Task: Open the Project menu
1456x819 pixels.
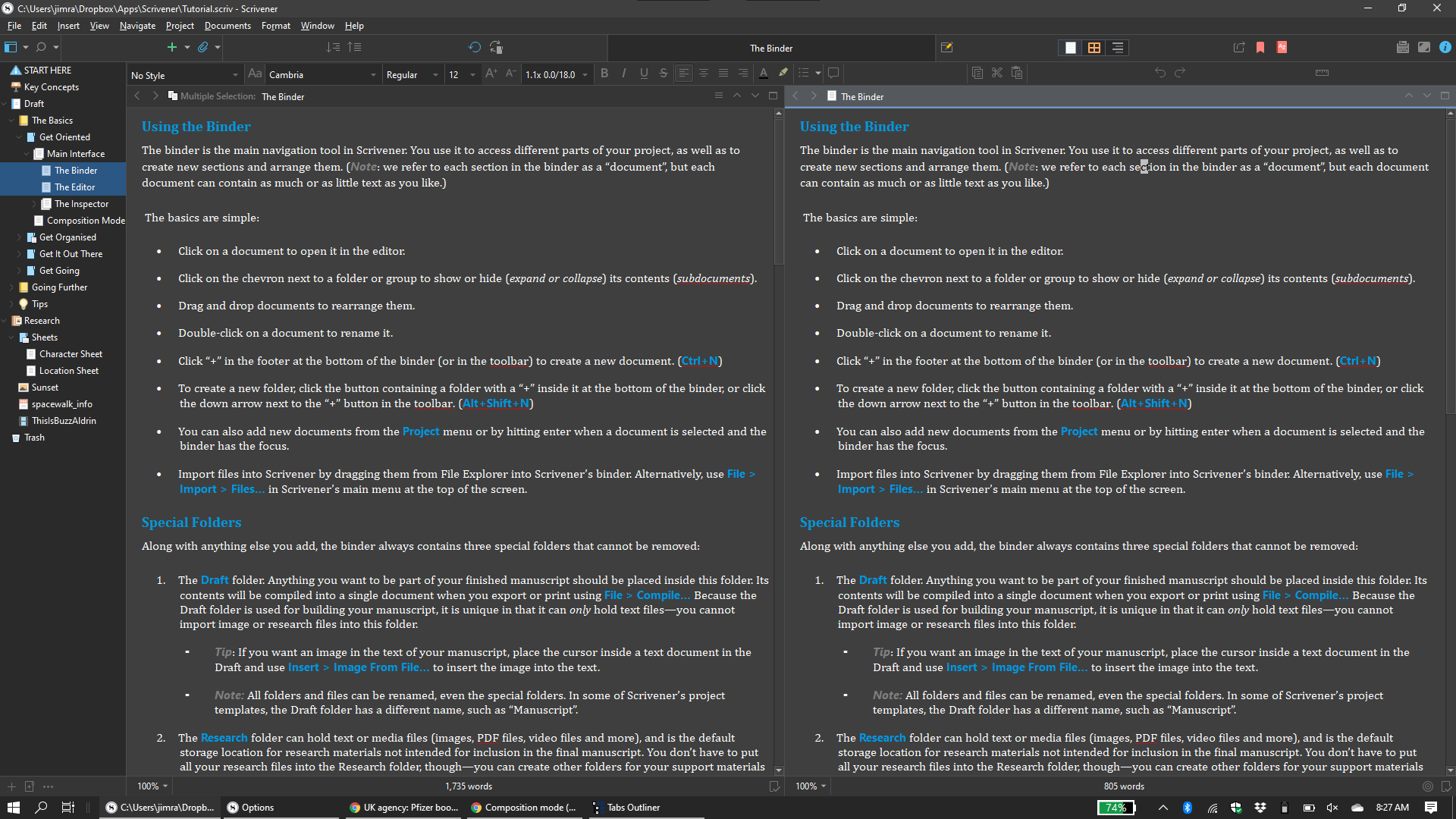Action: (180, 25)
